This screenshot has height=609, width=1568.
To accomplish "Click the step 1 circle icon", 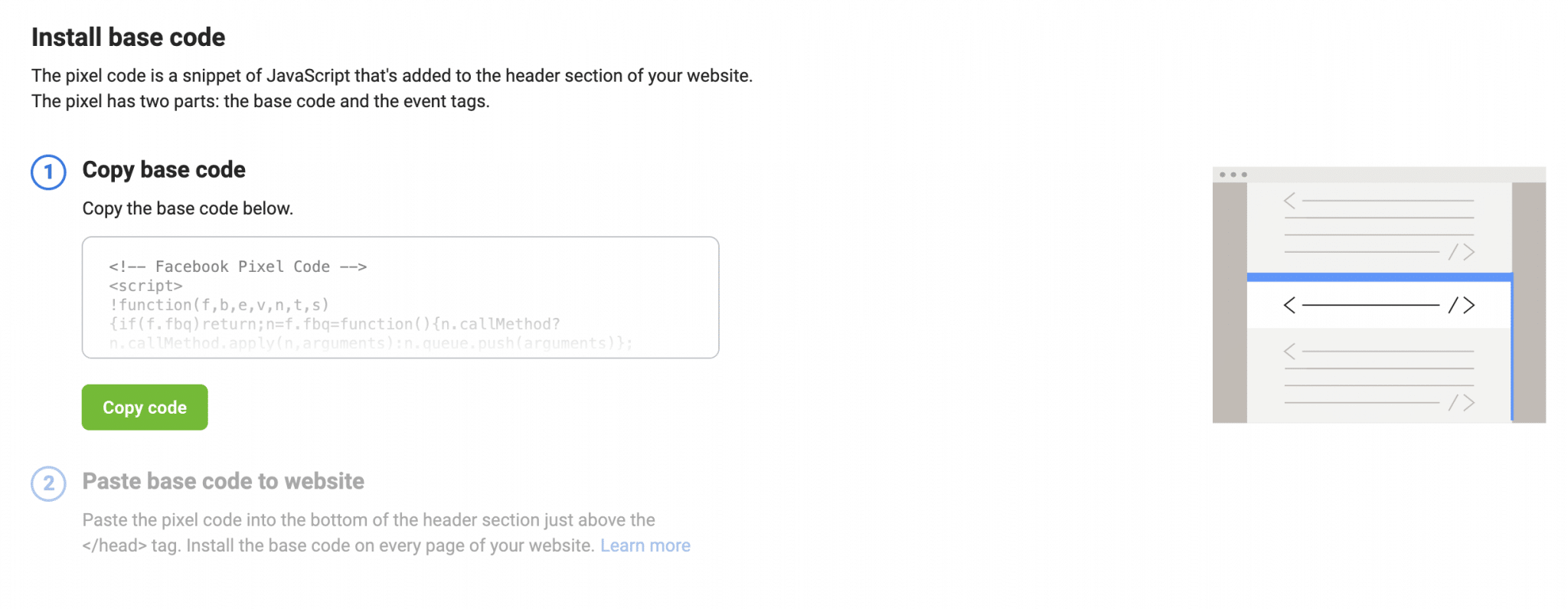I will pos(48,173).
